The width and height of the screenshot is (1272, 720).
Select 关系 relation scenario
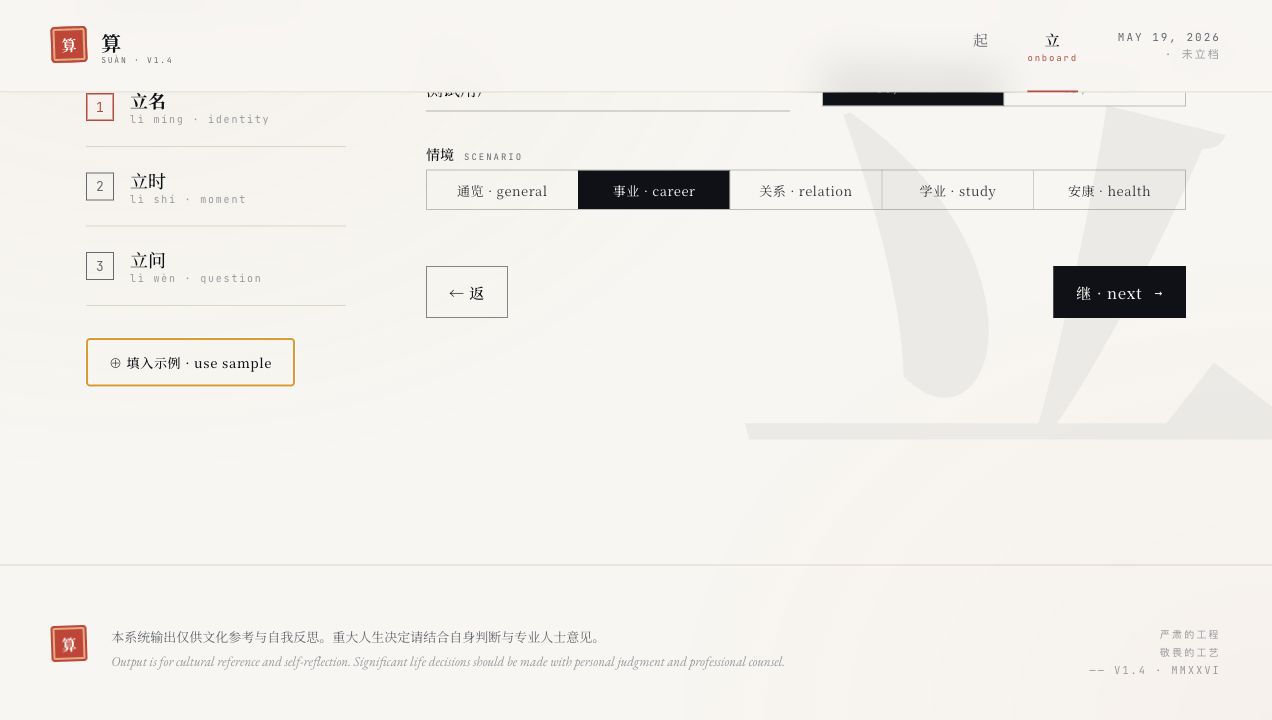(806, 190)
